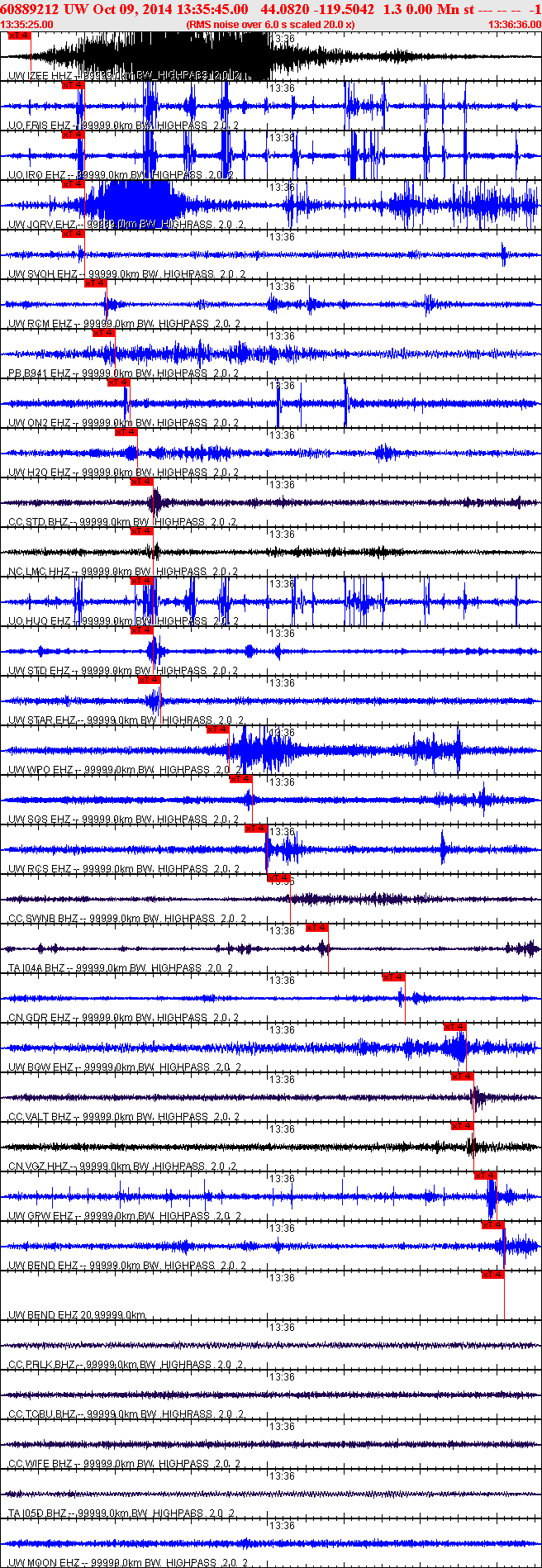The width and height of the screenshot is (542, 1568).
Task: Click the red pick marker on ON2 trace
Action: 119,382
